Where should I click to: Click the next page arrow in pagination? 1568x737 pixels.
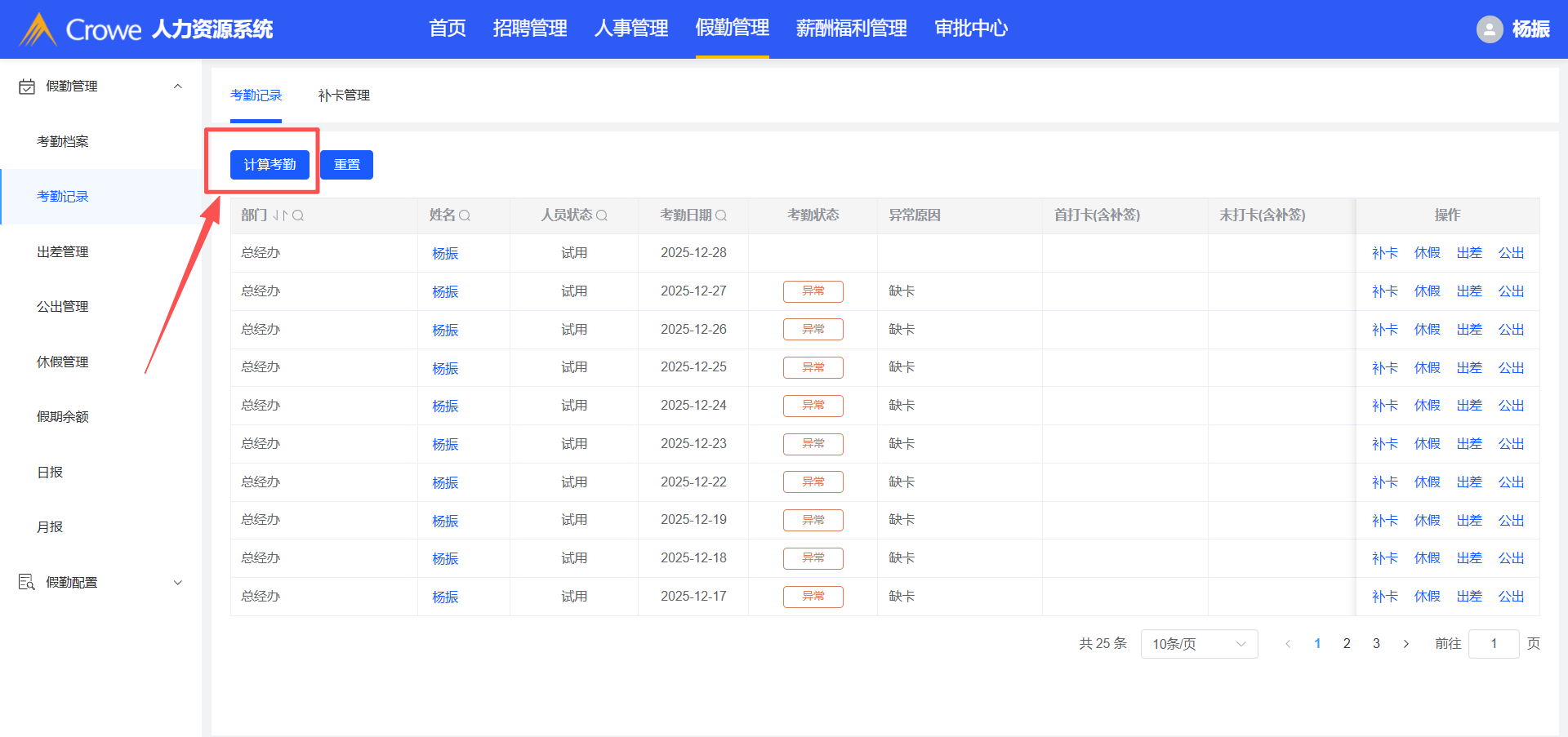tap(1405, 644)
